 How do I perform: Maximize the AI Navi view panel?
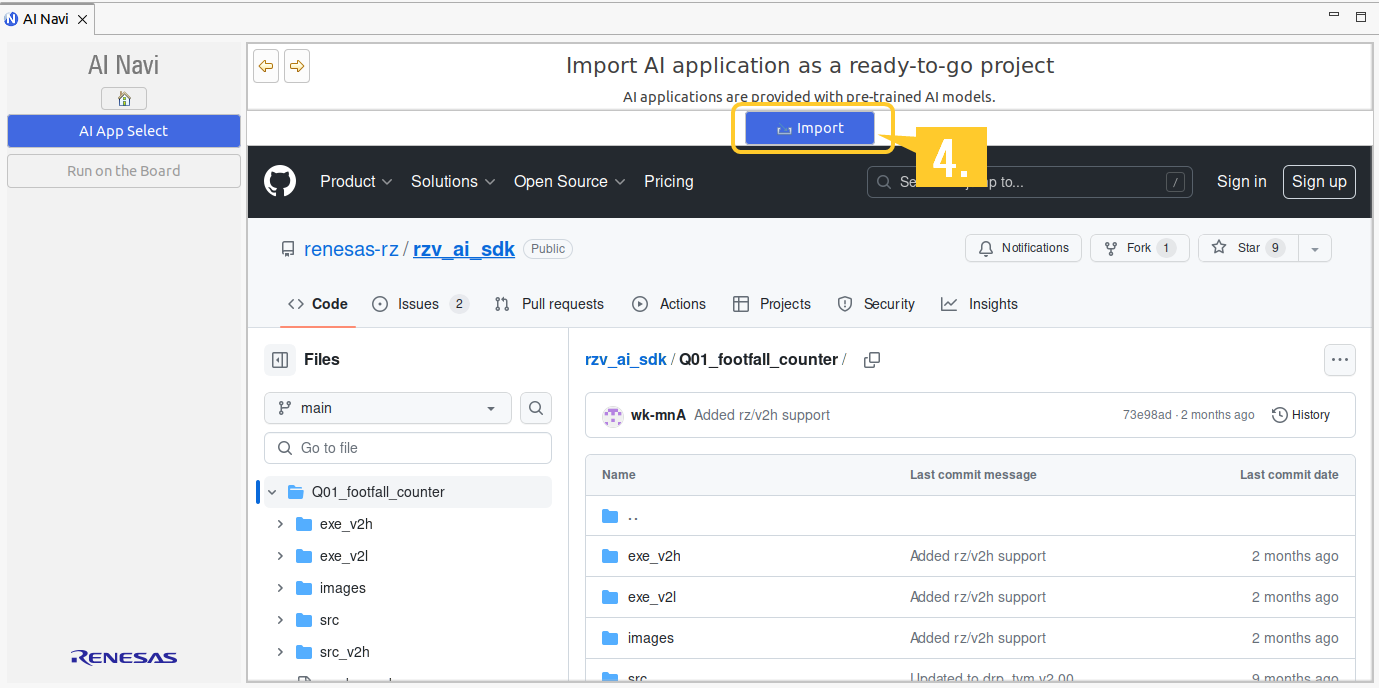1360,17
